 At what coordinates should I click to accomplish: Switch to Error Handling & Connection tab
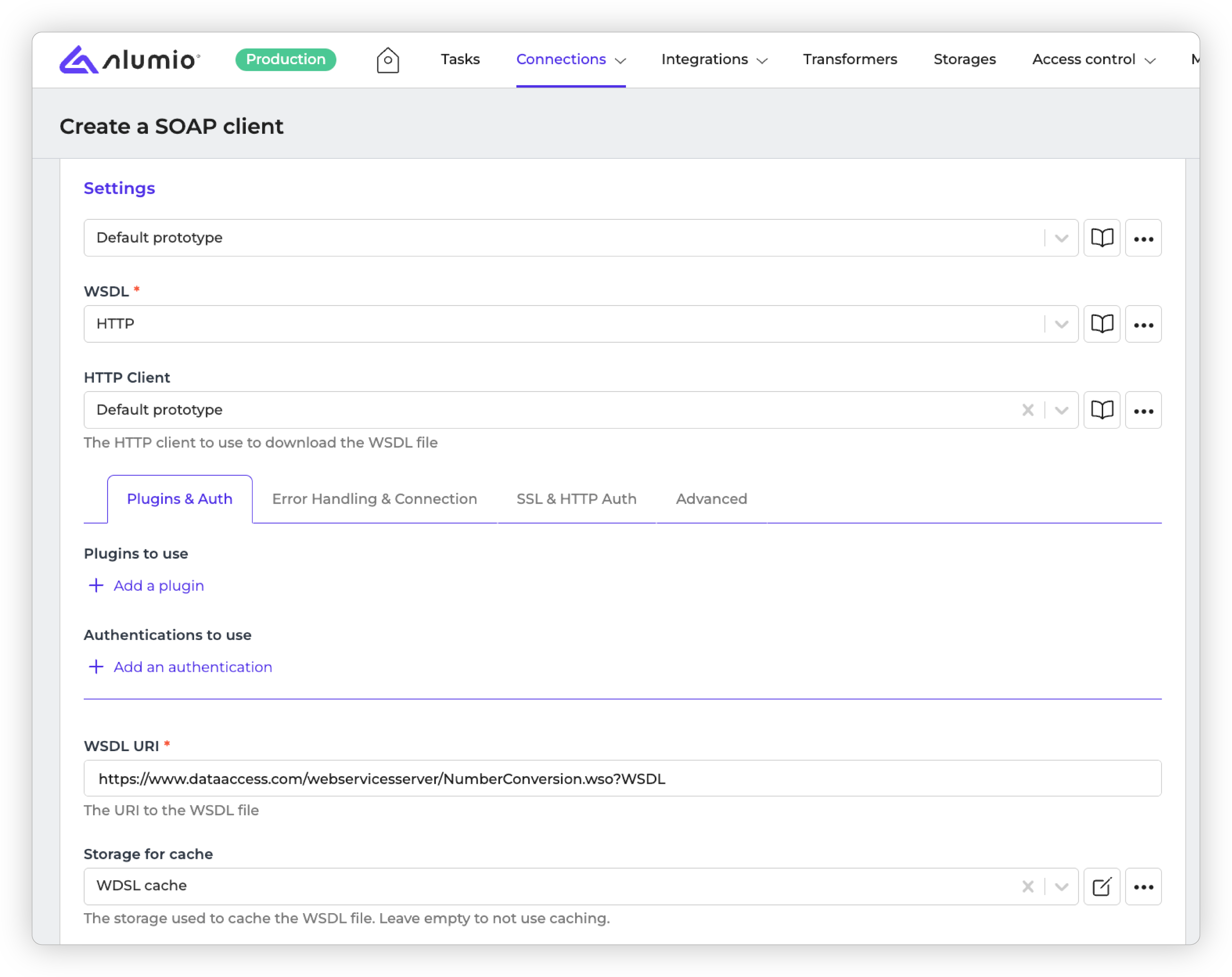(374, 499)
